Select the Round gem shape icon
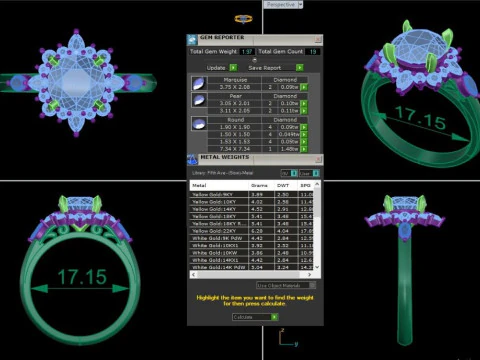480x360 pixels. click(199, 123)
